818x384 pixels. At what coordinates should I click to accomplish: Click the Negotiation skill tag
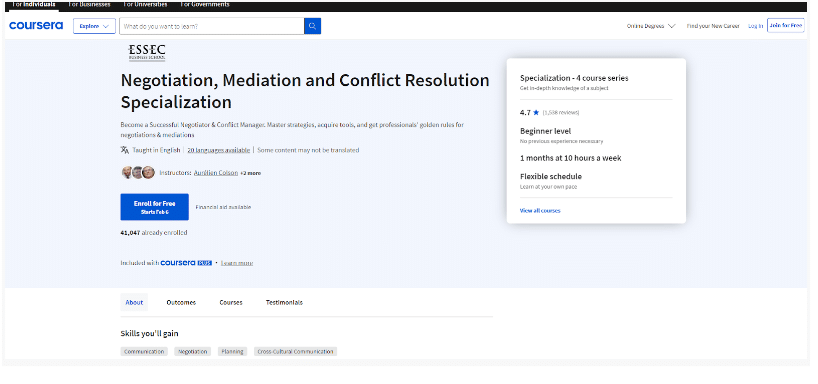click(x=193, y=352)
